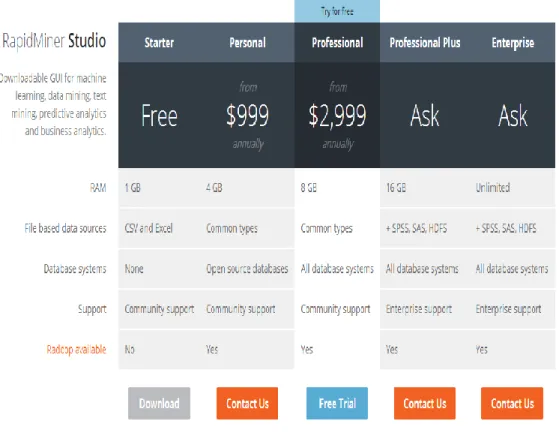Click the gray Download button

(159, 403)
